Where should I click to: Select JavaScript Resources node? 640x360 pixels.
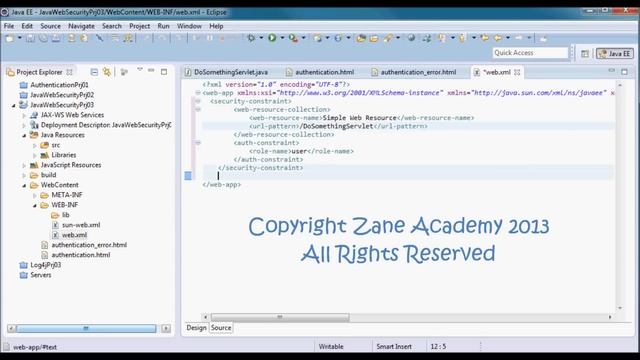pos(71,165)
